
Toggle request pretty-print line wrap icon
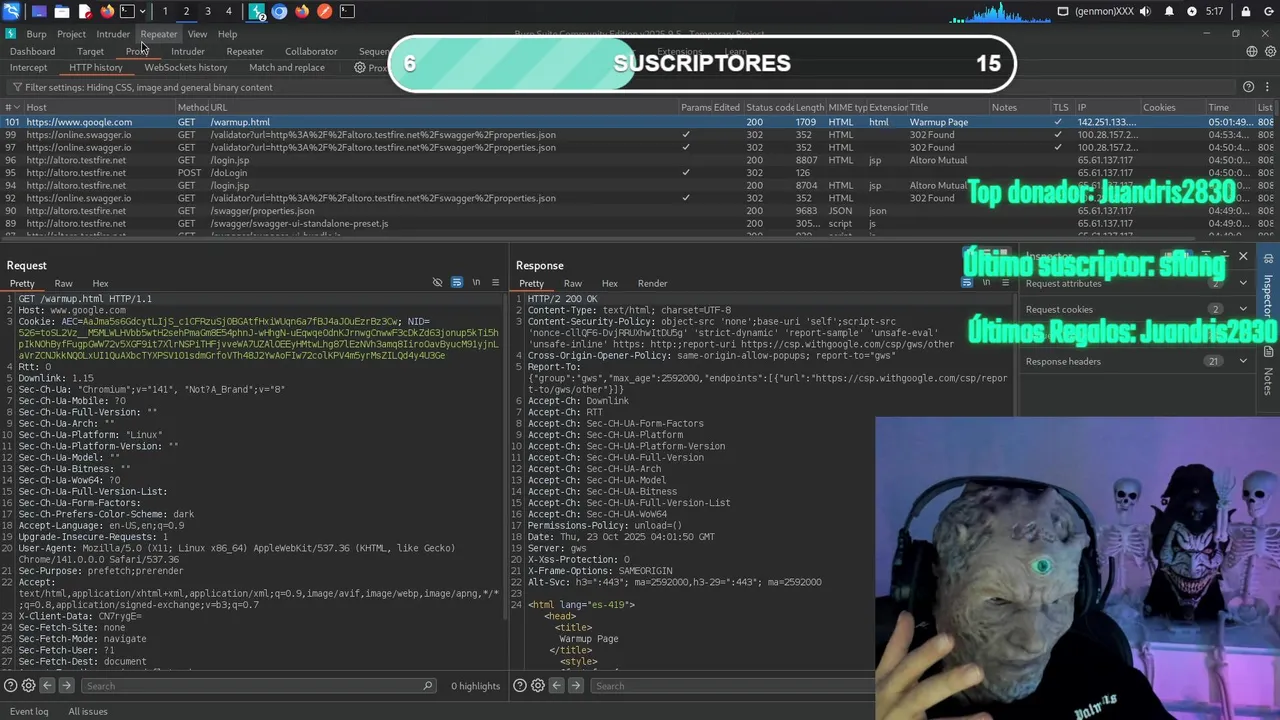tap(457, 283)
